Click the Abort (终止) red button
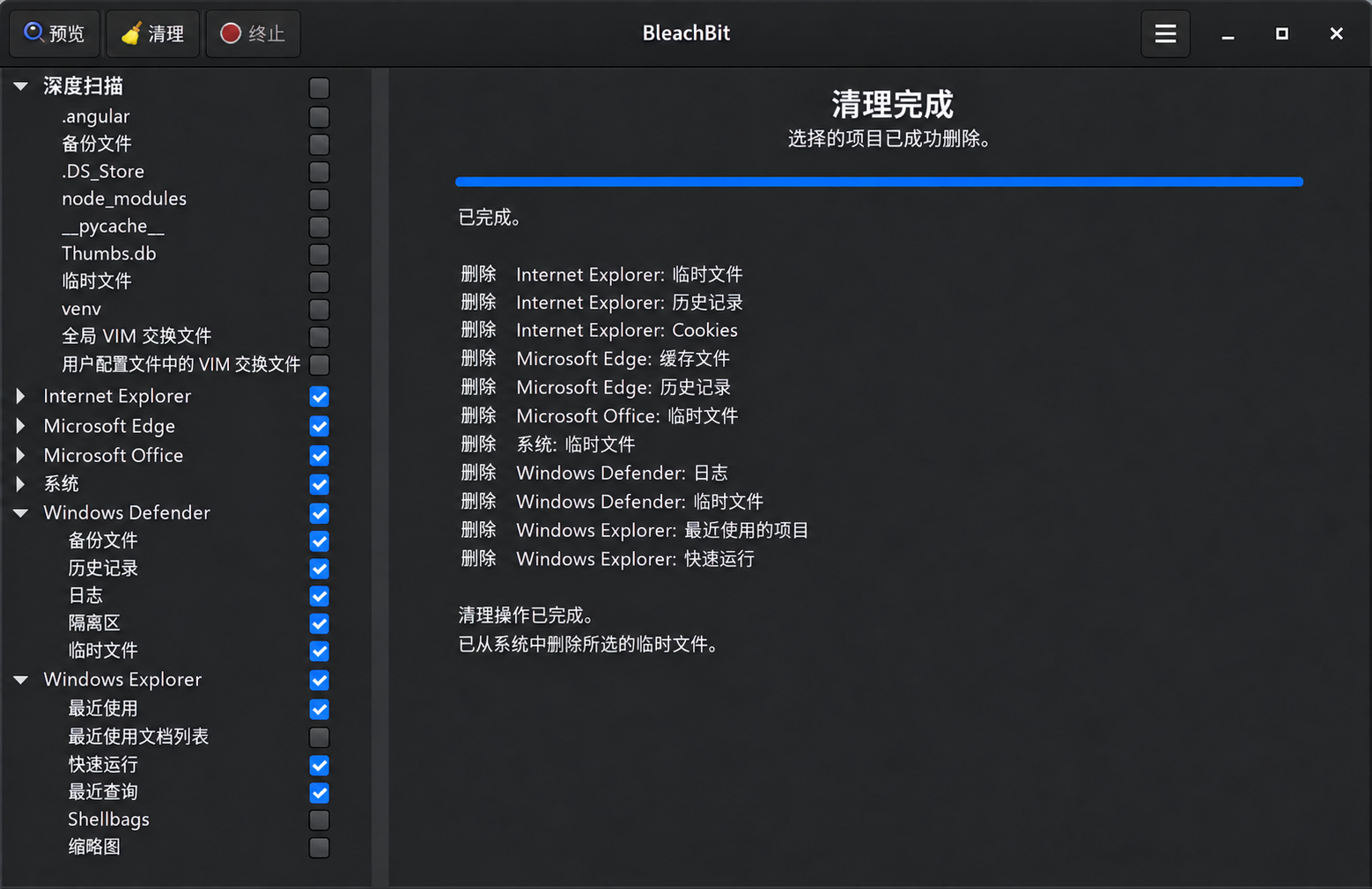This screenshot has width=1372, height=889. (x=253, y=33)
